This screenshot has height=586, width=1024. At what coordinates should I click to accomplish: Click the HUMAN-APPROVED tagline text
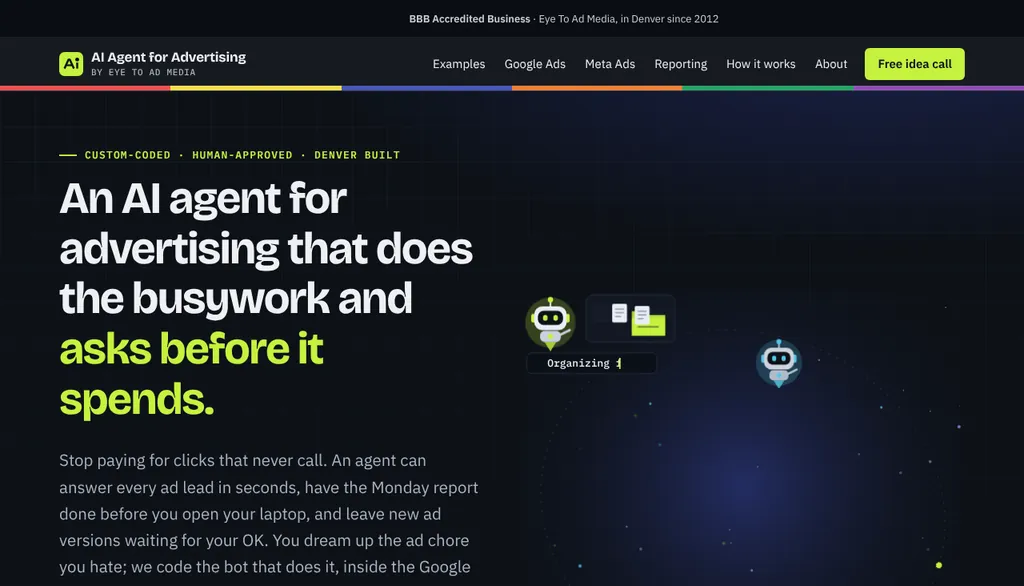coord(242,155)
